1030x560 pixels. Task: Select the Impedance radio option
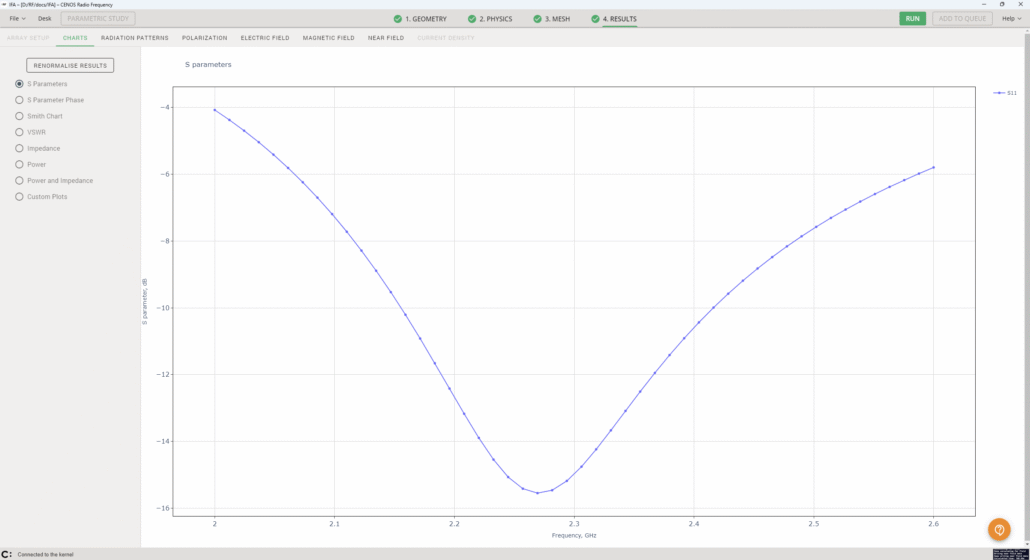pos(19,148)
